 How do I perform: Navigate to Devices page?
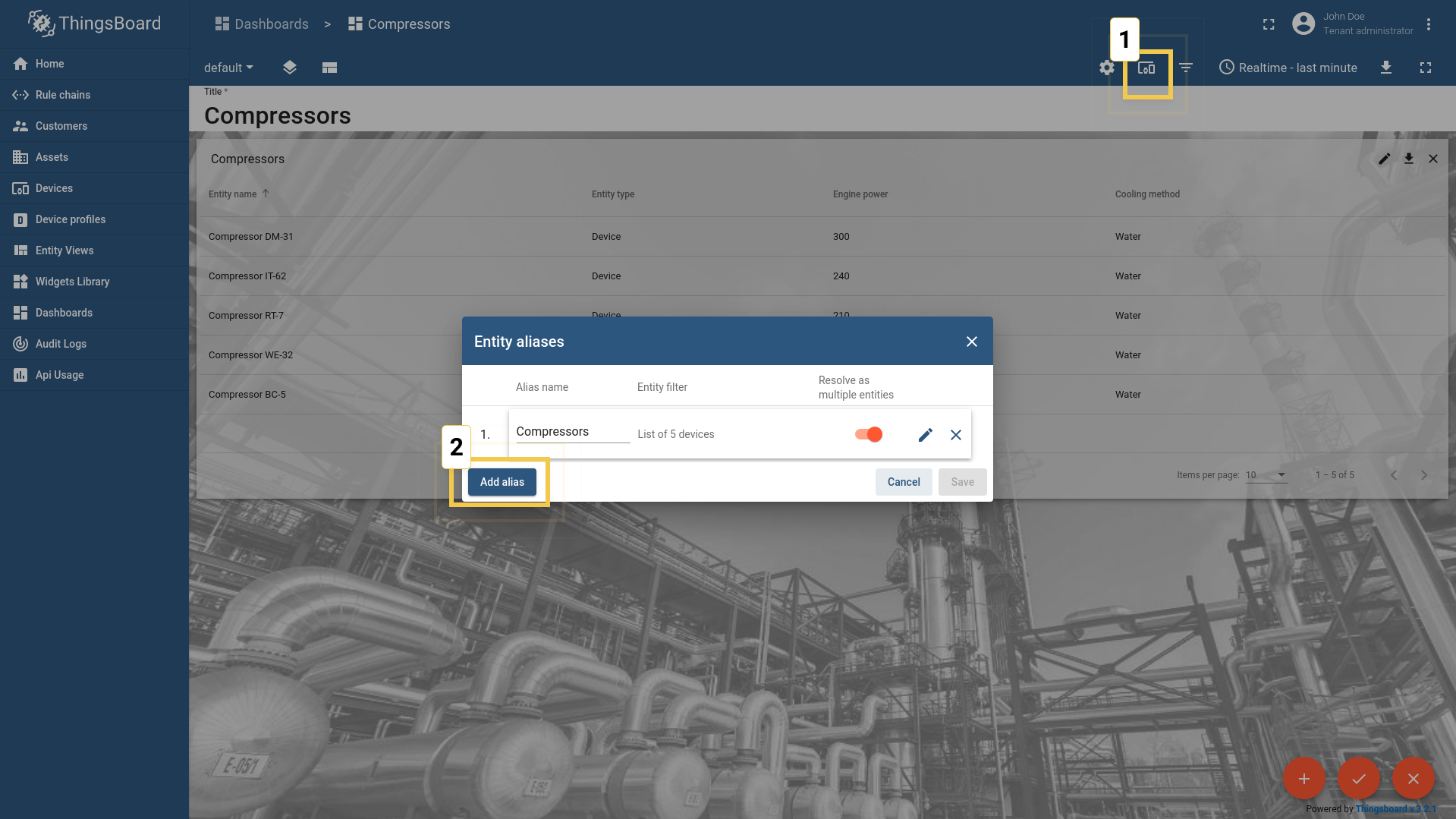pyautogui.click(x=94, y=188)
